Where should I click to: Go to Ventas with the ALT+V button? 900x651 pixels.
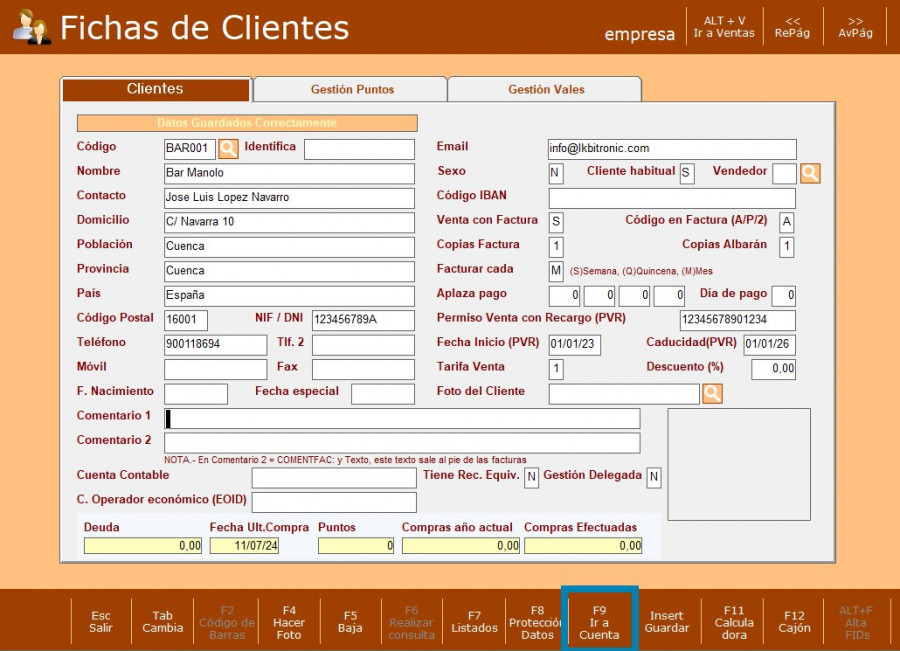tap(724, 27)
